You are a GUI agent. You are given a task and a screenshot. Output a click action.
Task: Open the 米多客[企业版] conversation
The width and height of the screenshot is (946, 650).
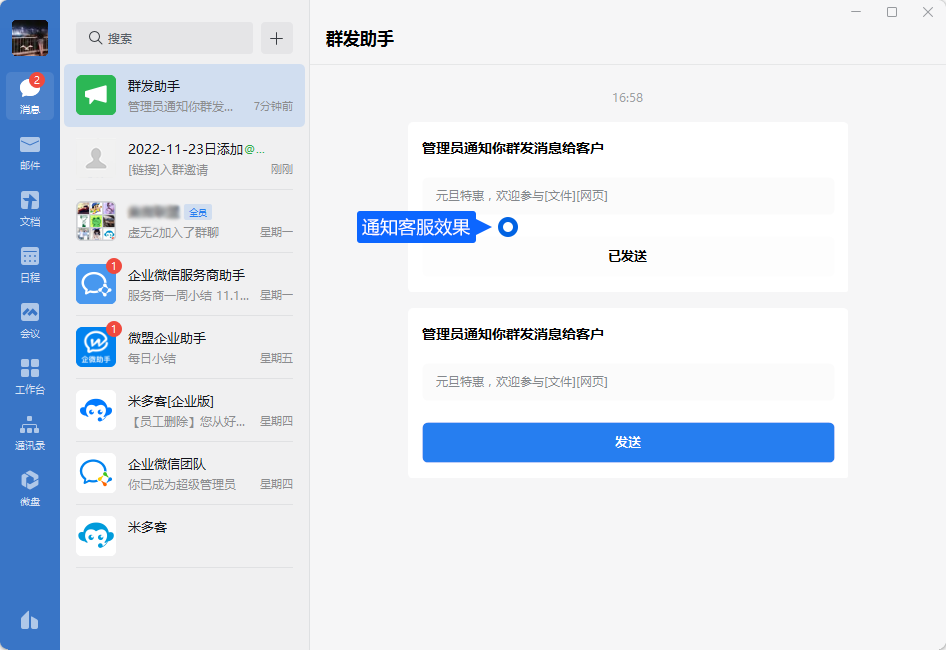pos(184,410)
